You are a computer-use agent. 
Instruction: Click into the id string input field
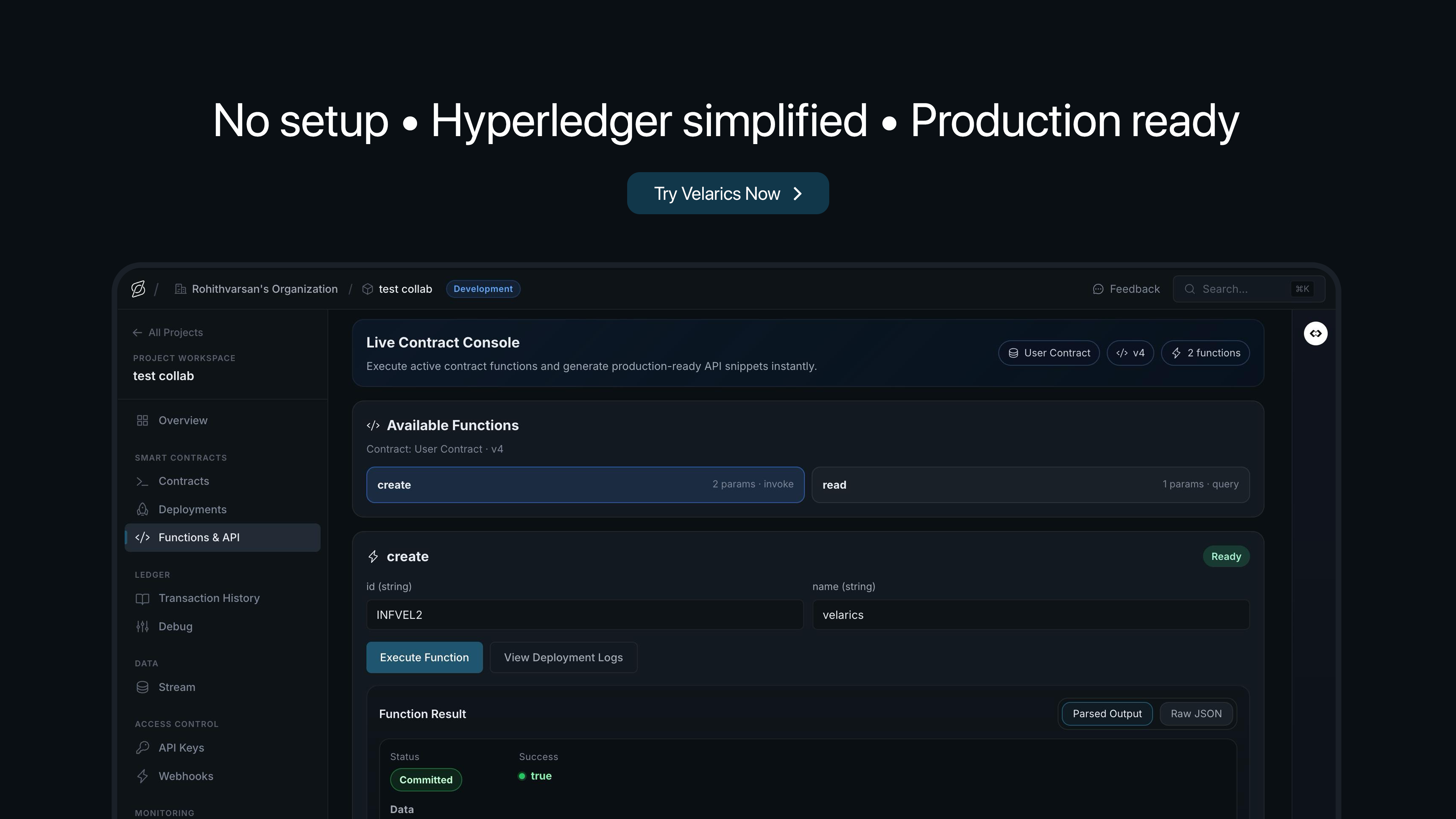(x=584, y=615)
